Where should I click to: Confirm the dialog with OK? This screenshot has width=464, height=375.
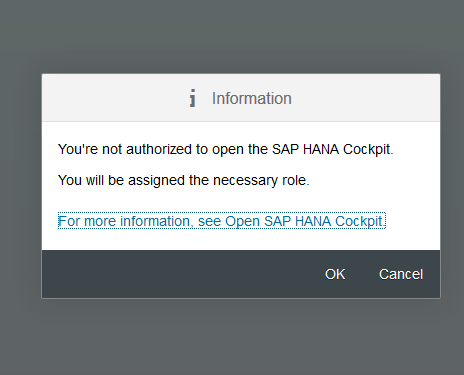point(335,274)
